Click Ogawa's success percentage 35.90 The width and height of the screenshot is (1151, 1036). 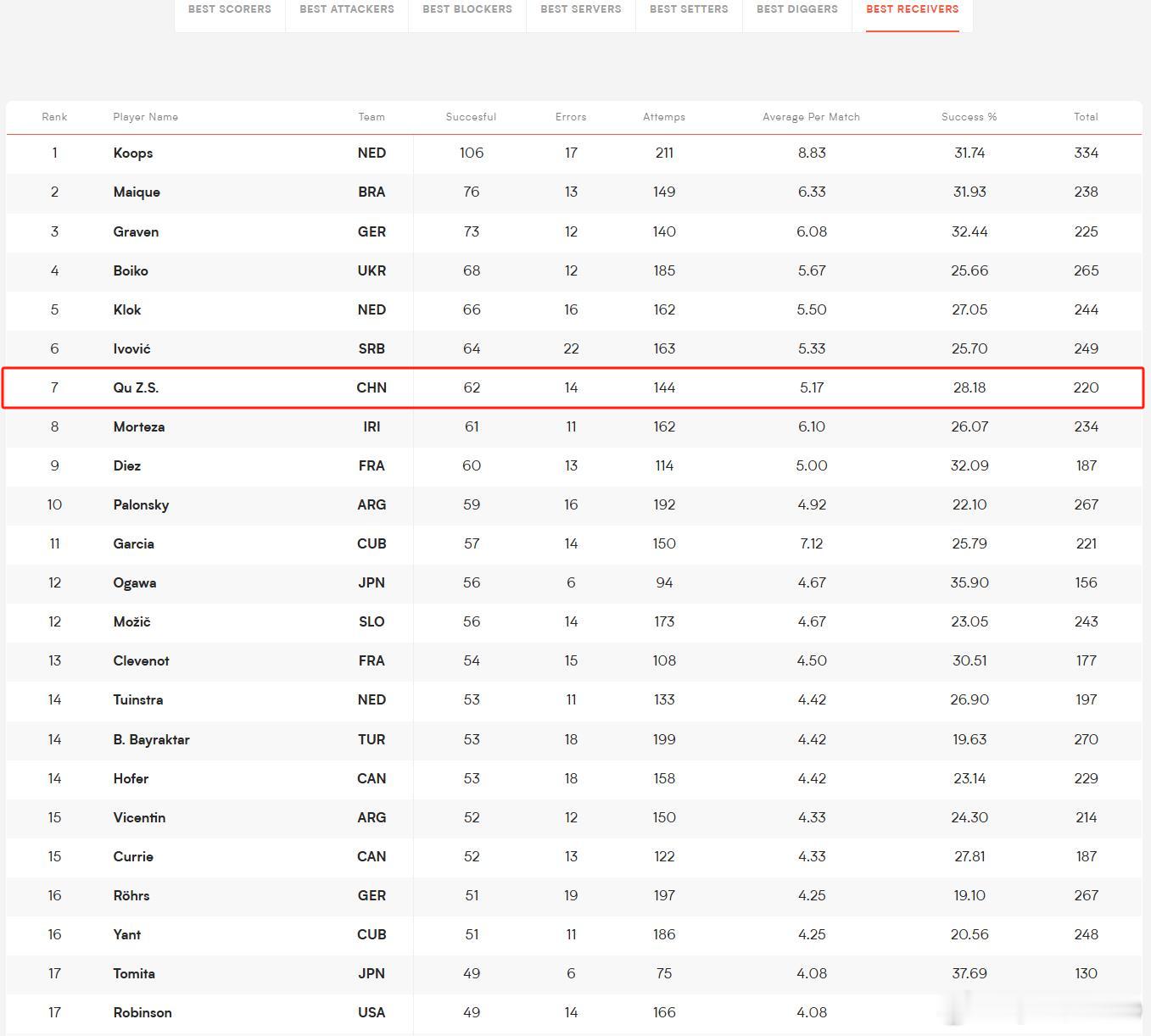click(x=969, y=582)
